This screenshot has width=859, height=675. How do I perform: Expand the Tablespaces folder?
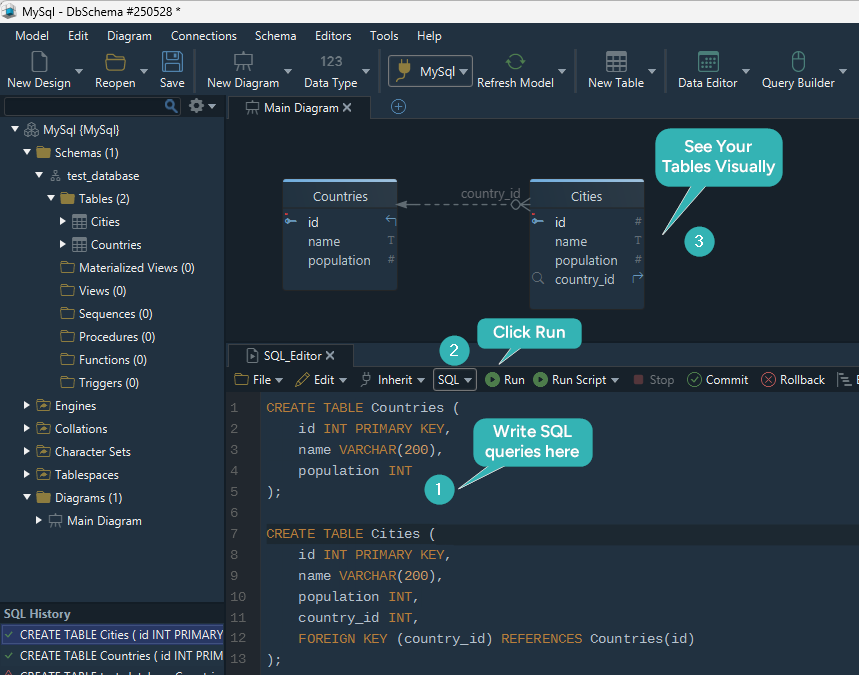(26, 474)
